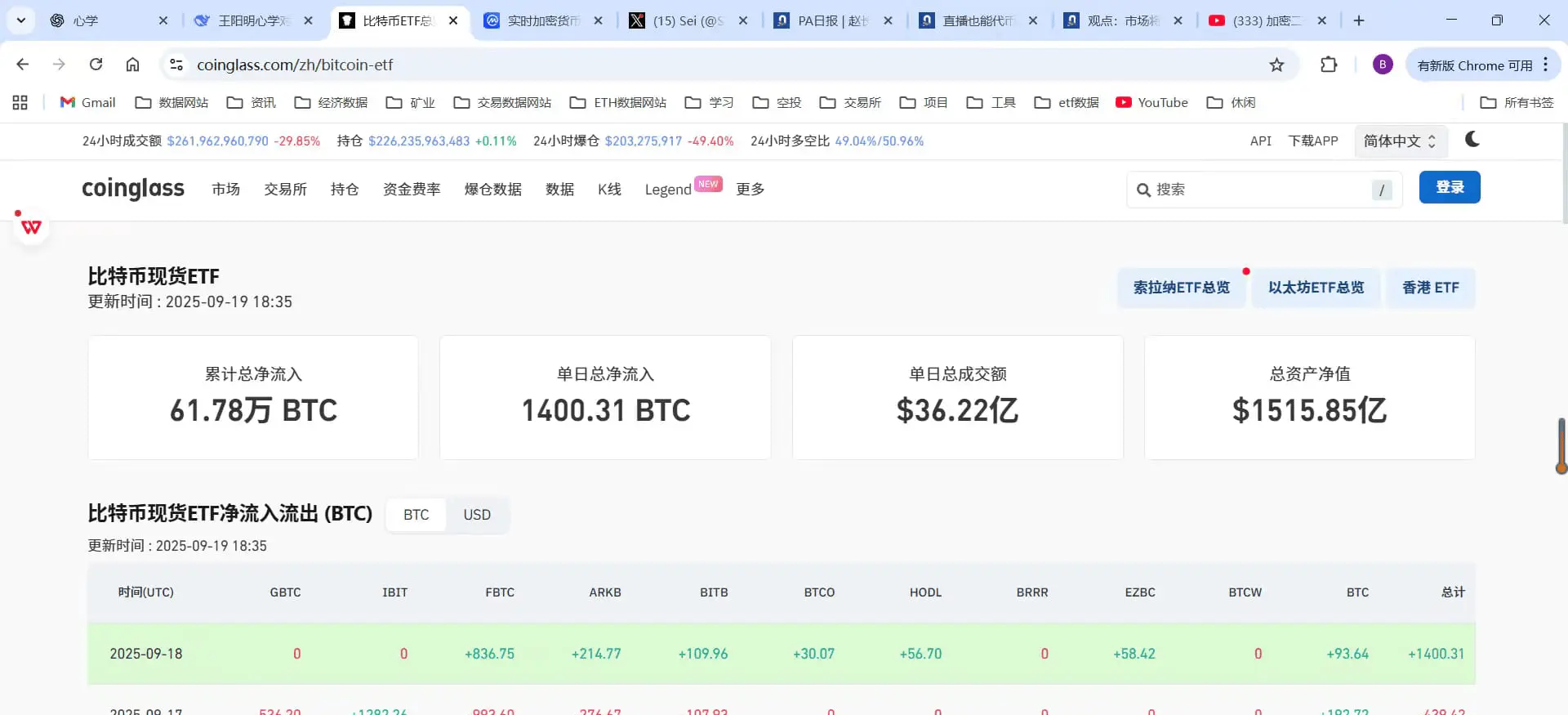Open the Legend NEW menu item
Image resolution: width=1568 pixels, height=715 pixels.
click(683, 188)
